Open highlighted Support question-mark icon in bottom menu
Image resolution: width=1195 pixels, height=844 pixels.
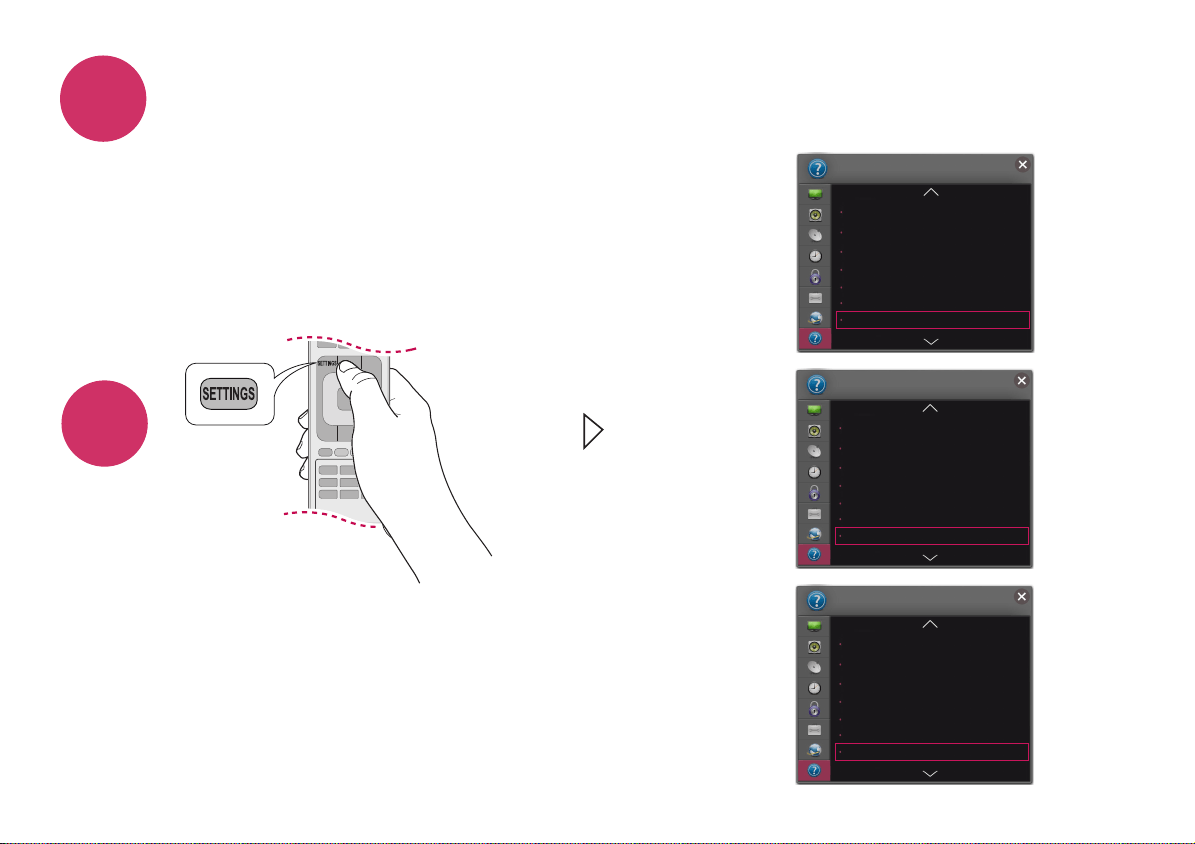813,771
